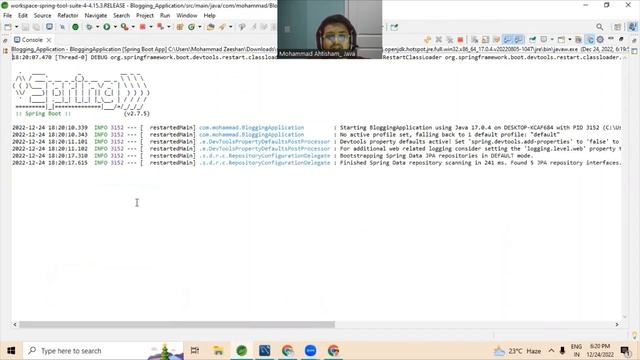Image resolution: width=640 pixels, height=360 pixels.
Task: Toggle Scroll Lock in Console toolbar
Action: click(x=485, y=40)
